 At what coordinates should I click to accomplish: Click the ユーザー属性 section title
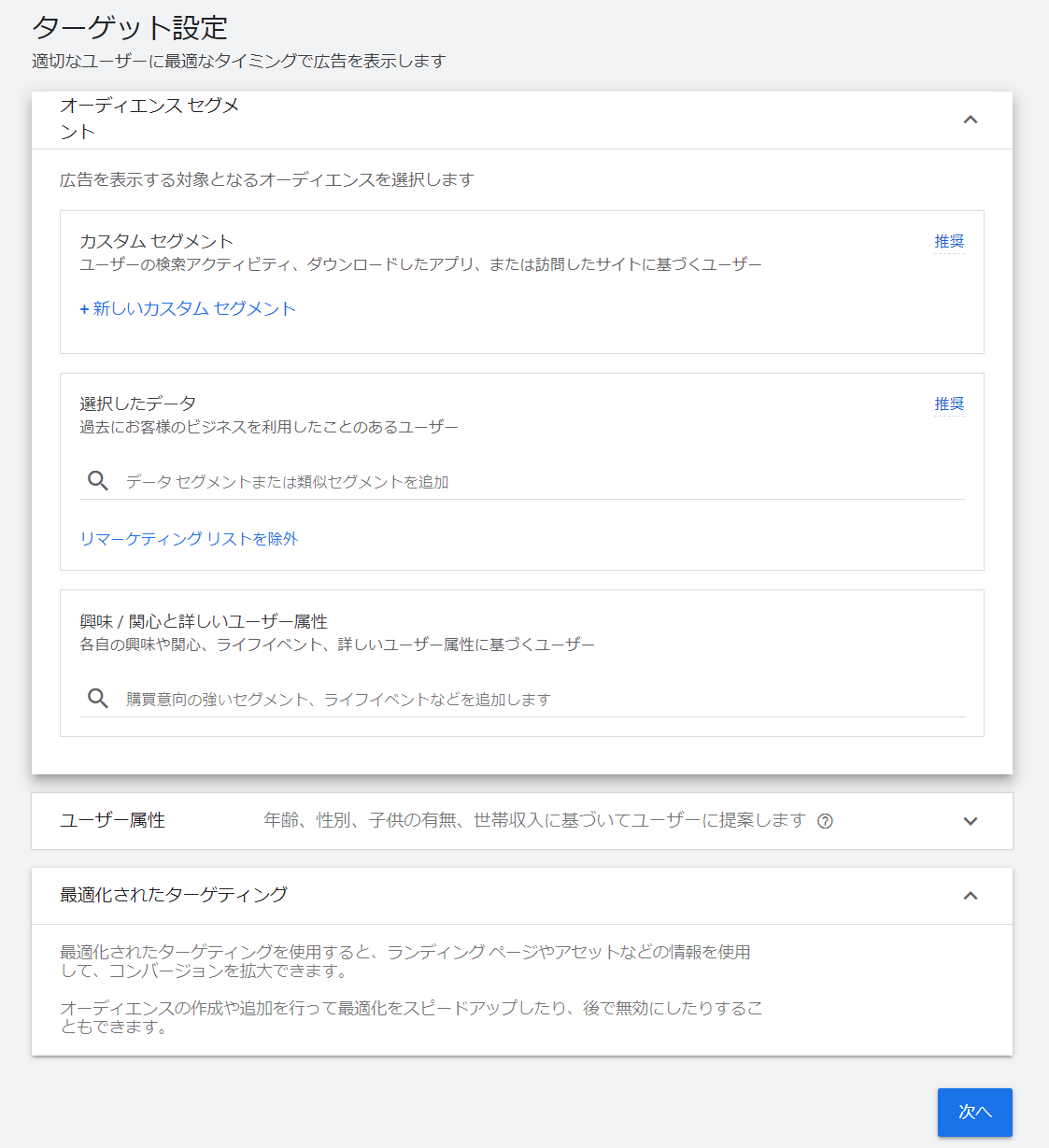113,820
